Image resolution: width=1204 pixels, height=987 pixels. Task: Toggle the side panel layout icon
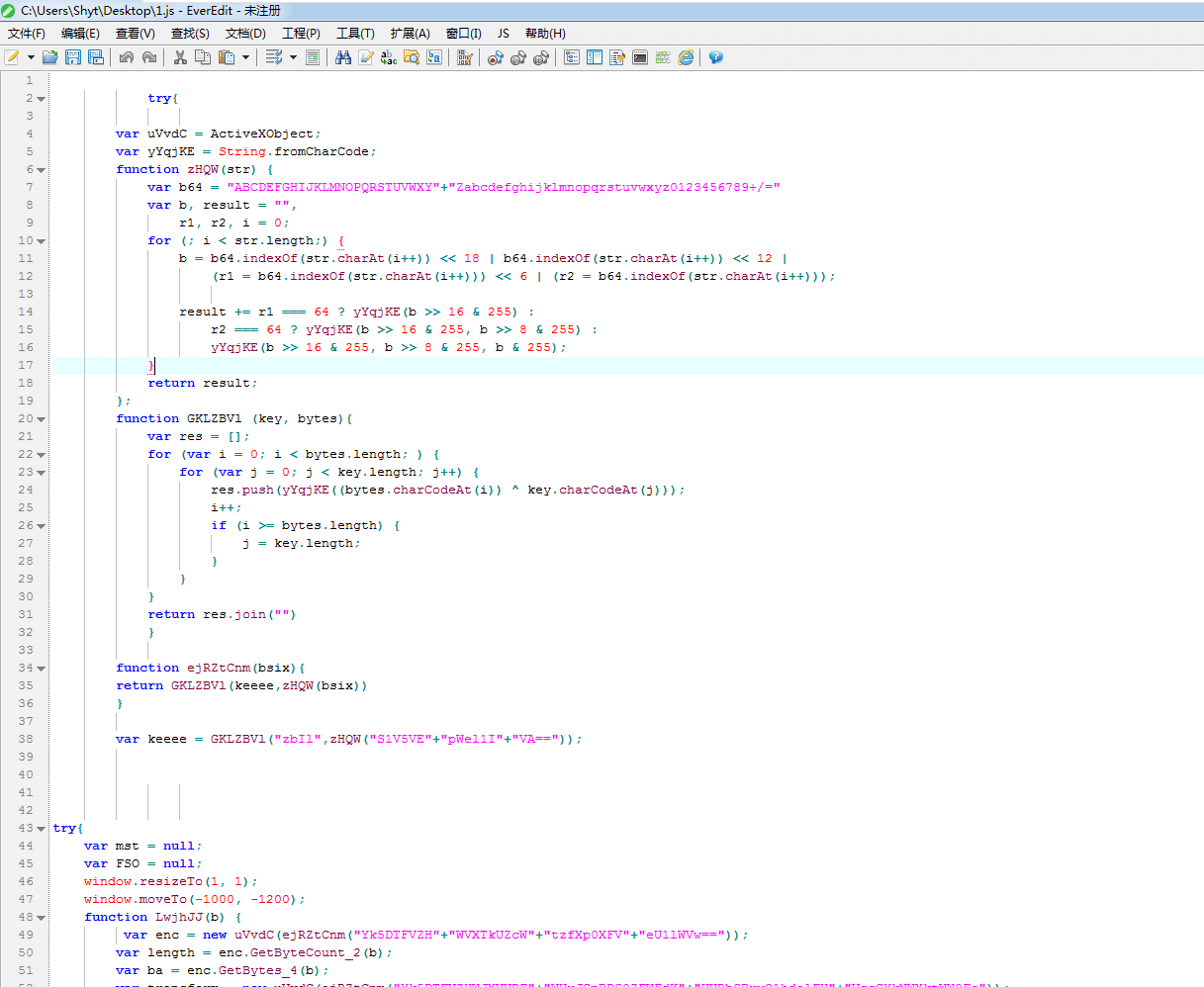pos(595,57)
